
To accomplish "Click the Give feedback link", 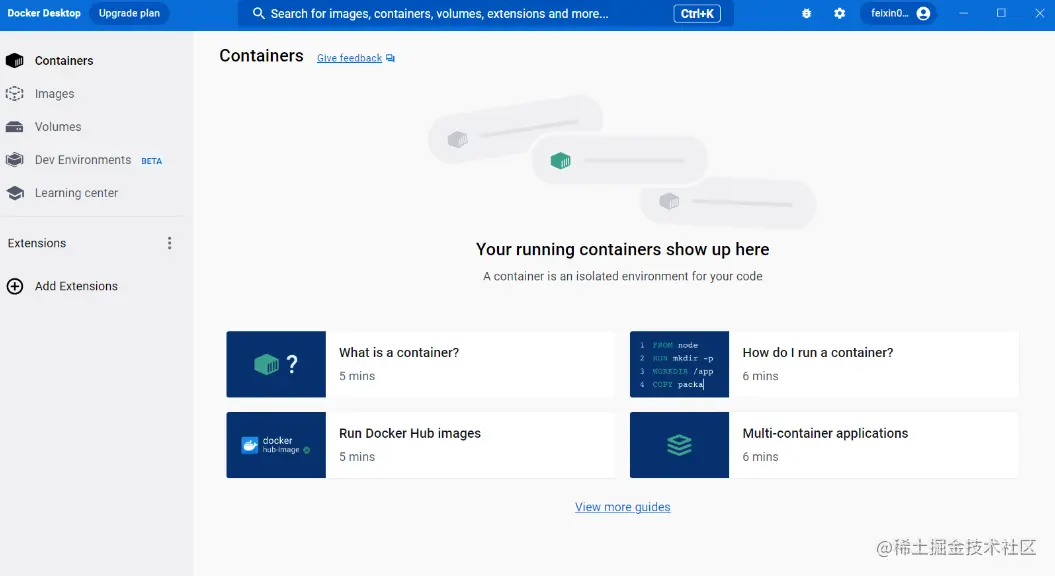I will (x=349, y=59).
